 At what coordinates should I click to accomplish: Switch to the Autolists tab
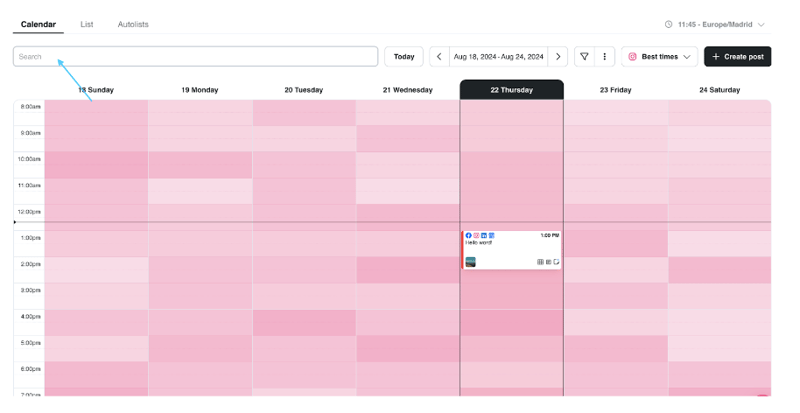pyautogui.click(x=133, y=24)
